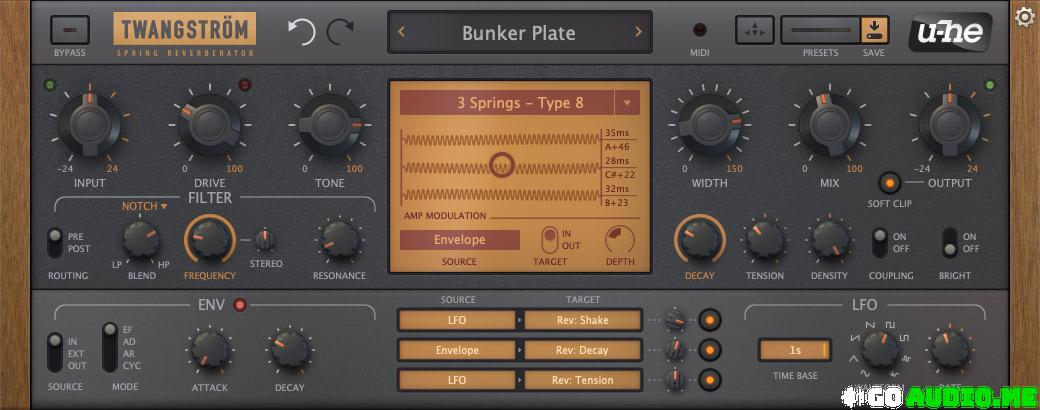Open the 3 Springs – Type 8 dropdown arrow
Image resolution: width=1040 pixels, height=410 pixels.
pos(627,103)
